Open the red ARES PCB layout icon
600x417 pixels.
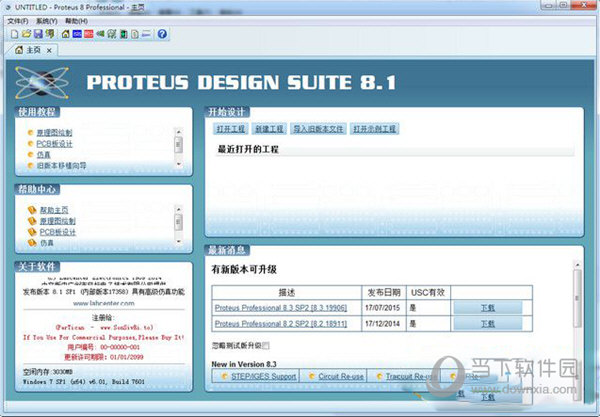click(x=88, y=34)
